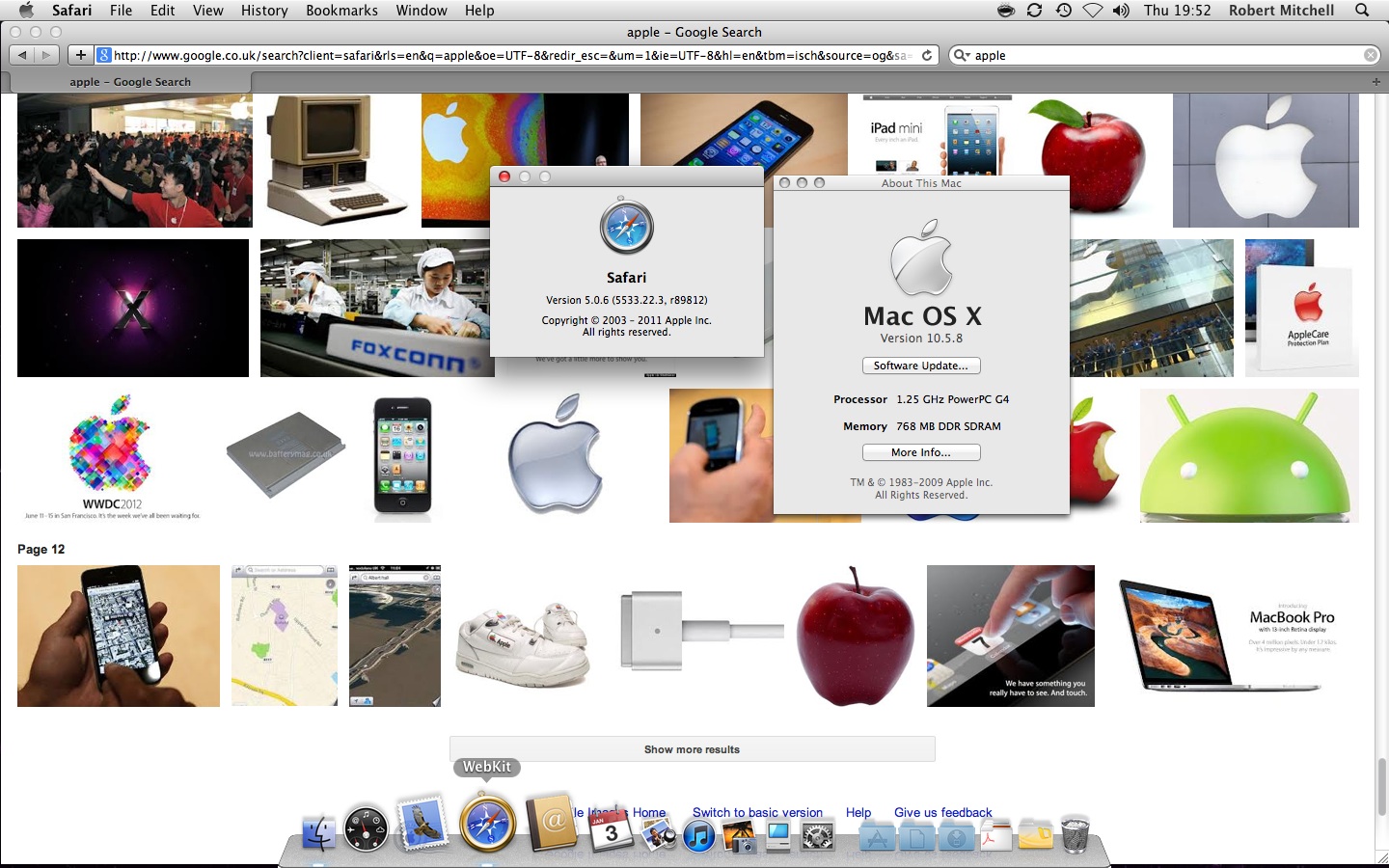The image size is (1389, 868).
Task: Open the search field magnifier dropdown
Action: [x=961, y=55]
